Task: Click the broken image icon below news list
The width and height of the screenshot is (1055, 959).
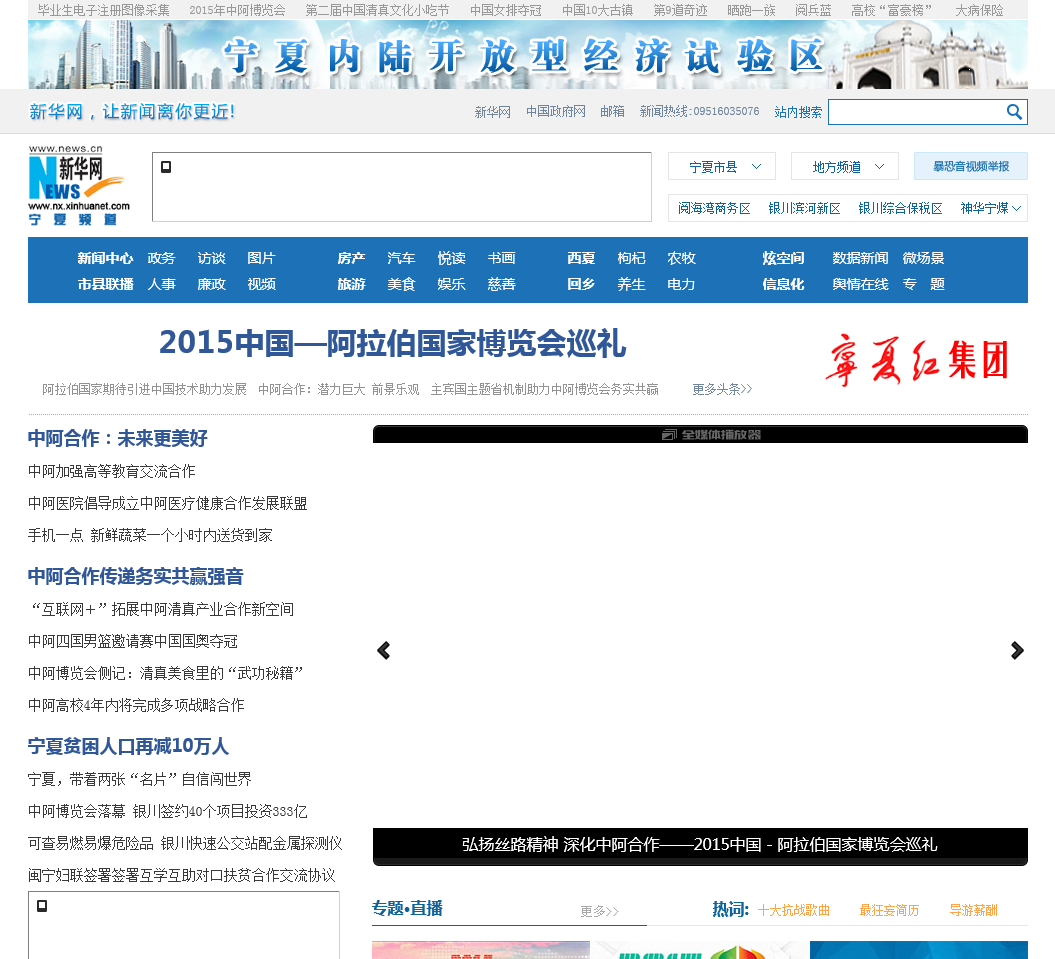Action: [x=42, y=906]
